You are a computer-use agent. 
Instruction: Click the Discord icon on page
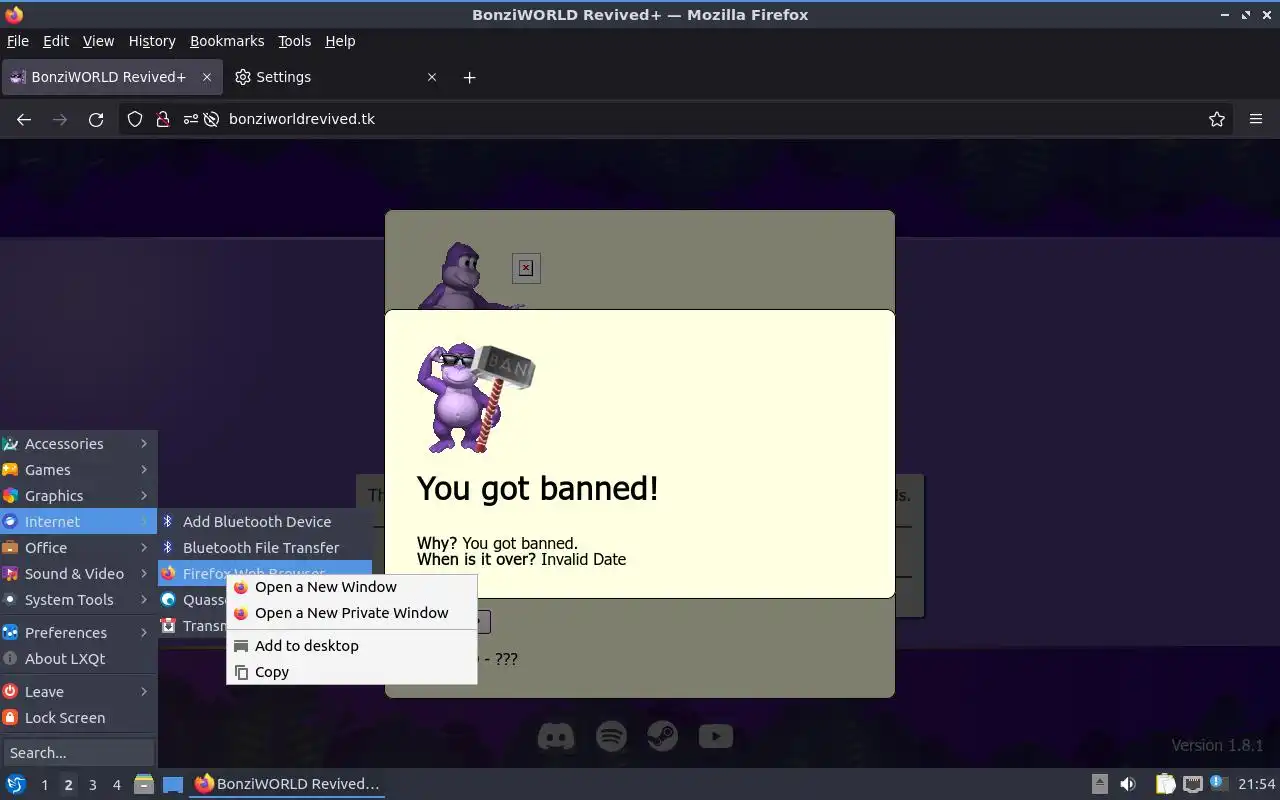tap(556, 737)
